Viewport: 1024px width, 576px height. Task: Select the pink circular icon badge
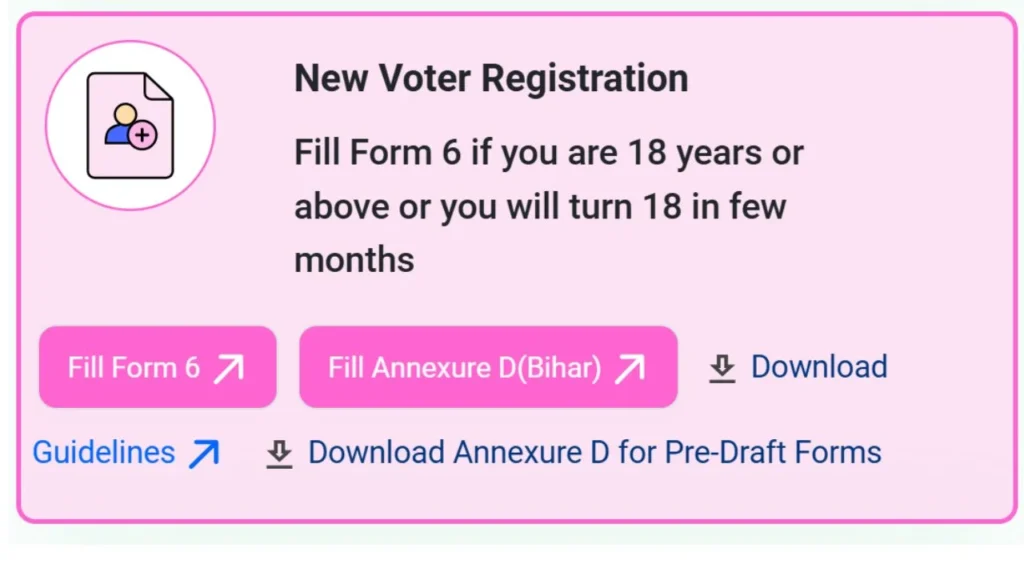click(129, 123)
